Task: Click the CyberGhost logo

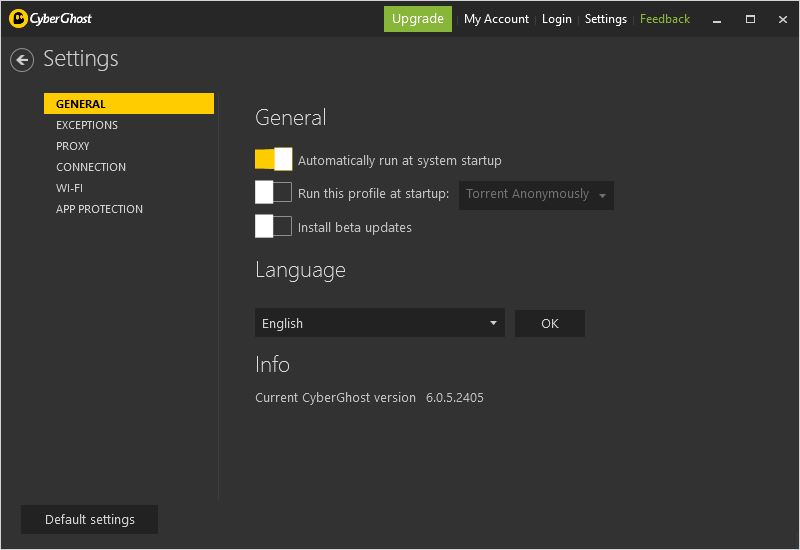Action: point(51,19)
